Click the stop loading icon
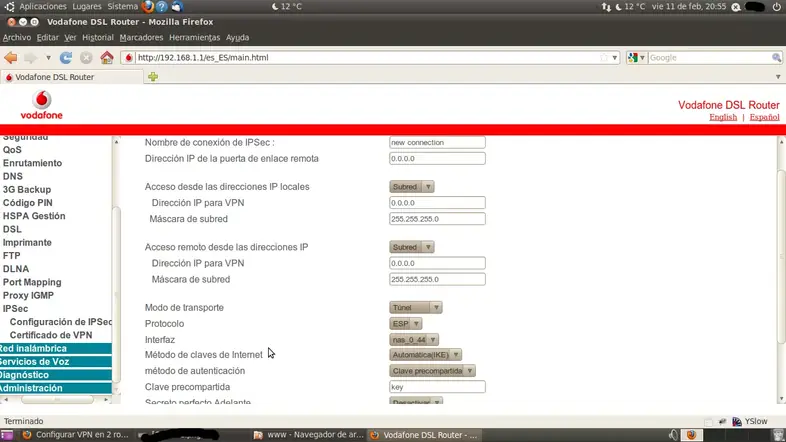 [86, 58]
